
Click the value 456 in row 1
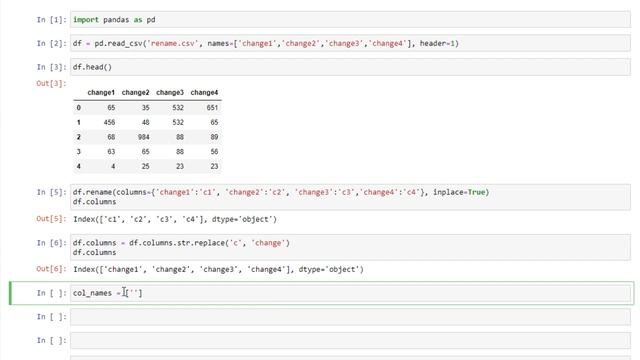click(109, 122)
